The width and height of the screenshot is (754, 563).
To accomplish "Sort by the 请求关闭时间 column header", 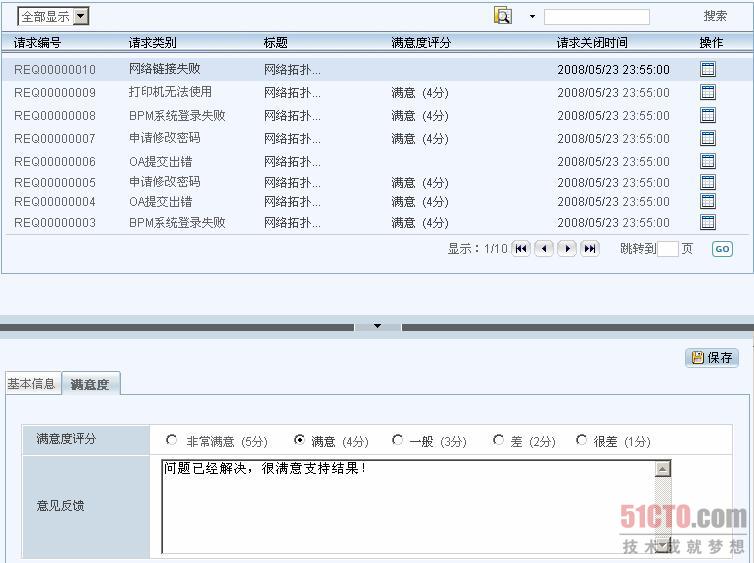I will click(x=592, y=43).
